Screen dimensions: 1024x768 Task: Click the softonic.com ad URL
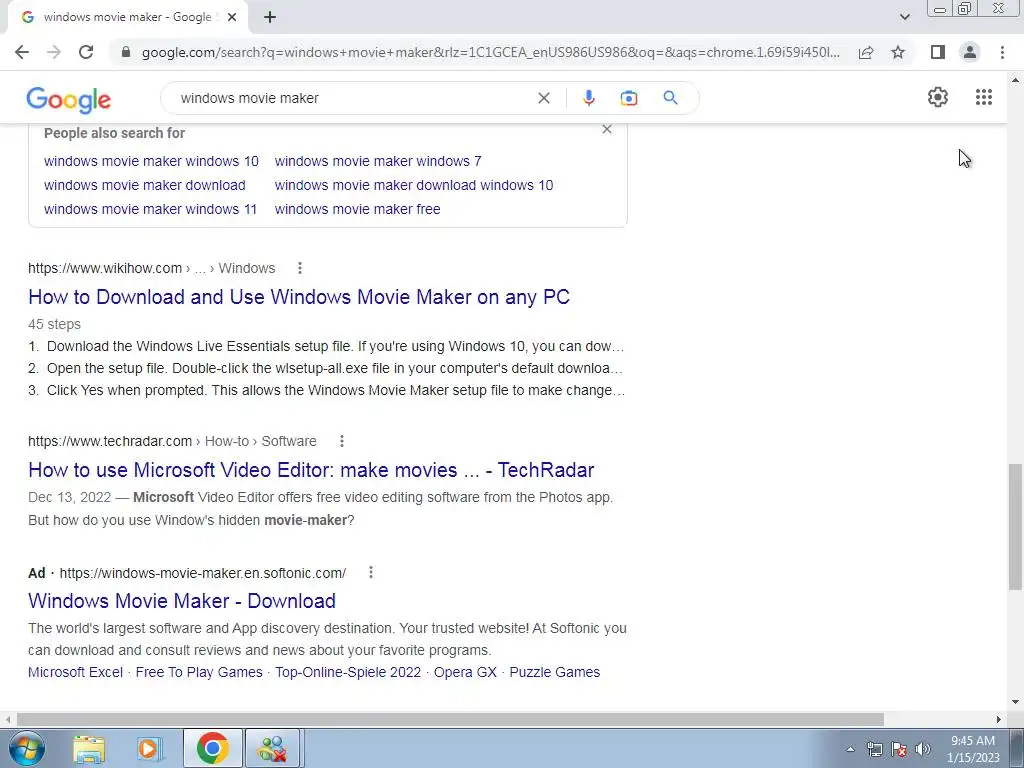click(202, 573)
